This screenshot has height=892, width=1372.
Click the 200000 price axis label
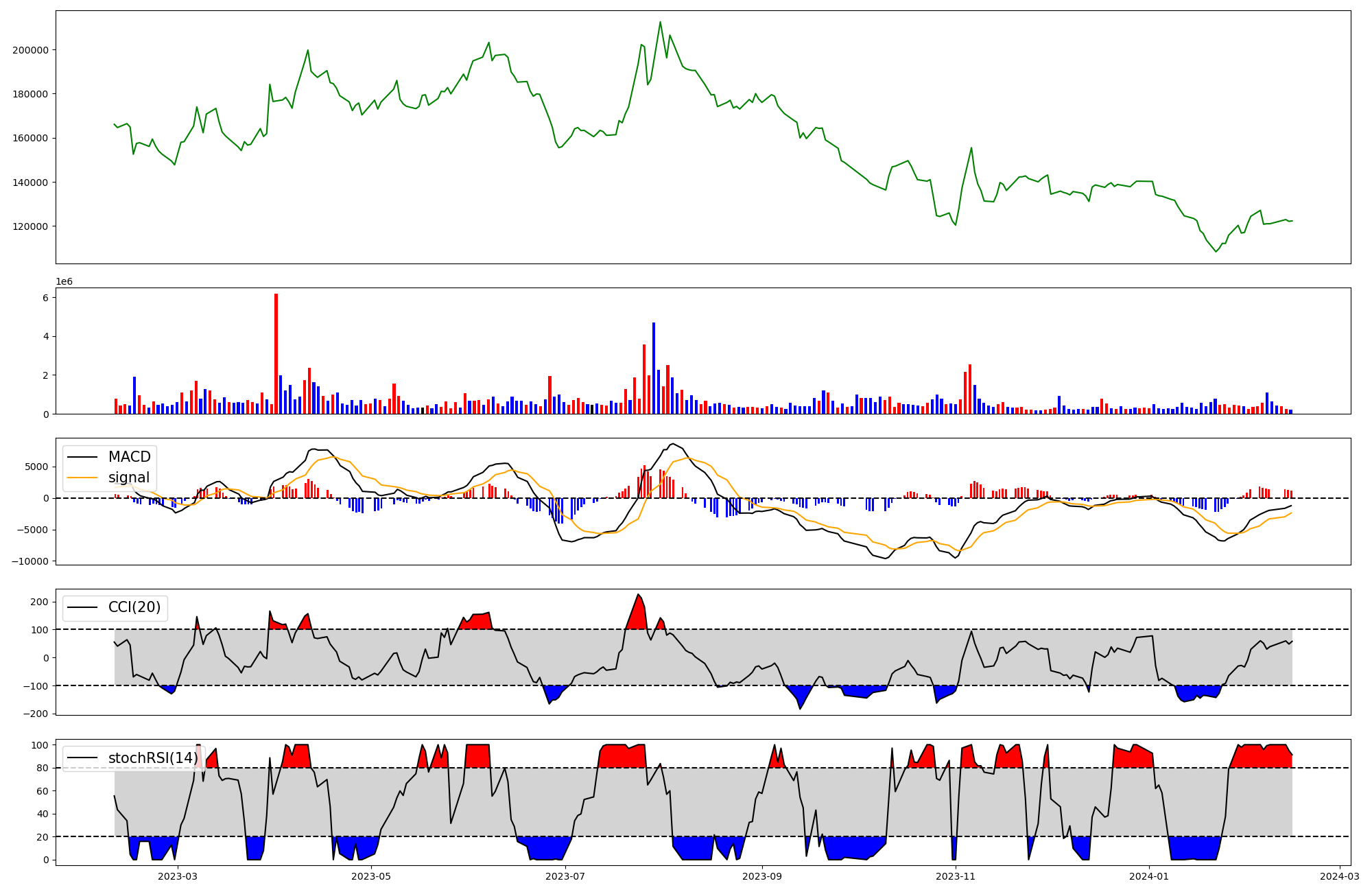tap(30, 50)
